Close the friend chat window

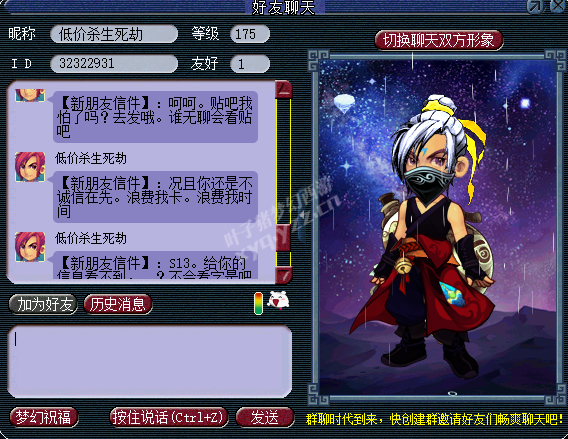click(x=558, y=5)
